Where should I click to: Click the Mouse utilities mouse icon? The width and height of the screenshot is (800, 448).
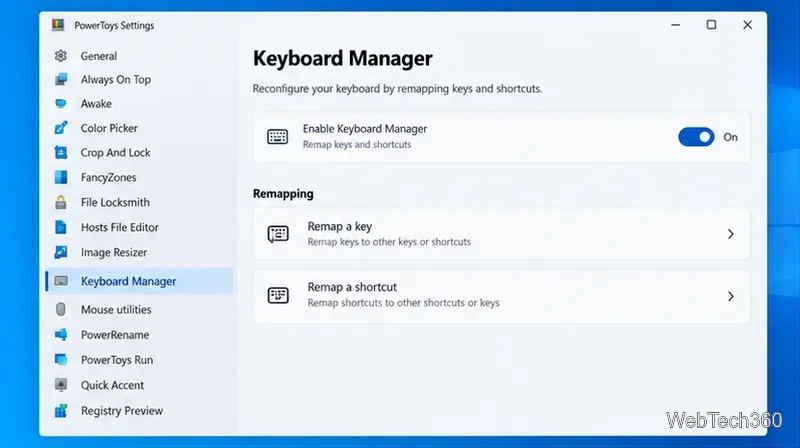(61, 309)
